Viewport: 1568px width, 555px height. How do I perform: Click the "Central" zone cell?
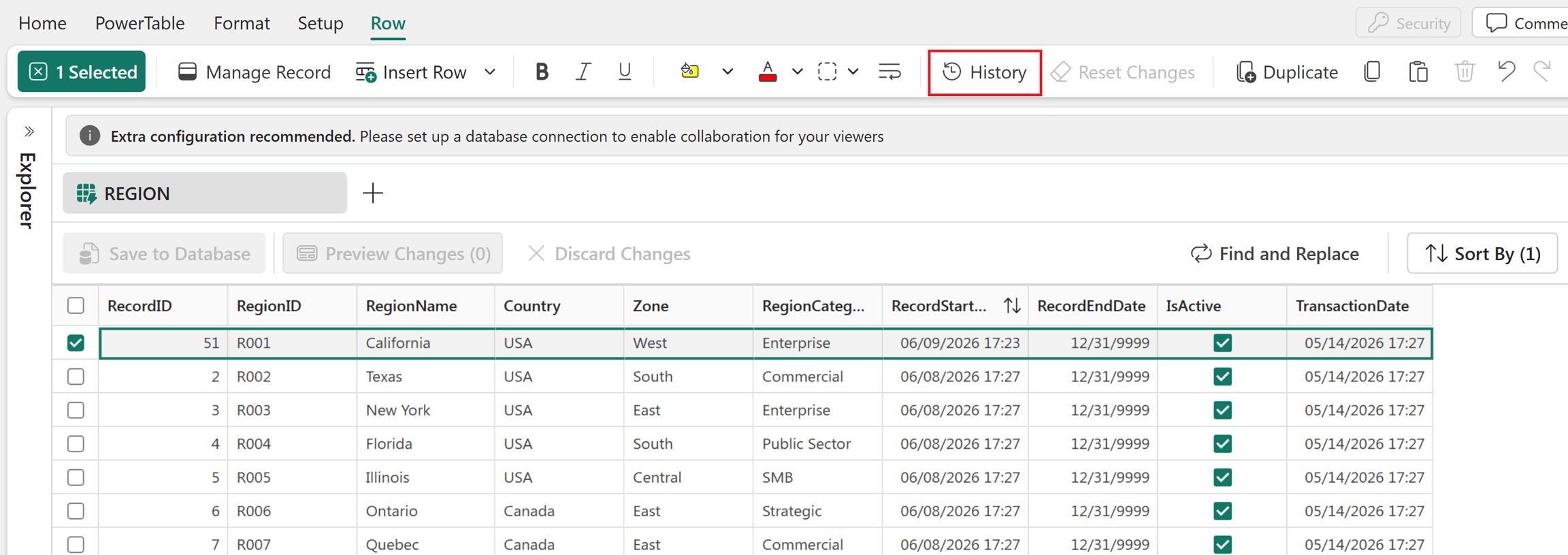688,477
